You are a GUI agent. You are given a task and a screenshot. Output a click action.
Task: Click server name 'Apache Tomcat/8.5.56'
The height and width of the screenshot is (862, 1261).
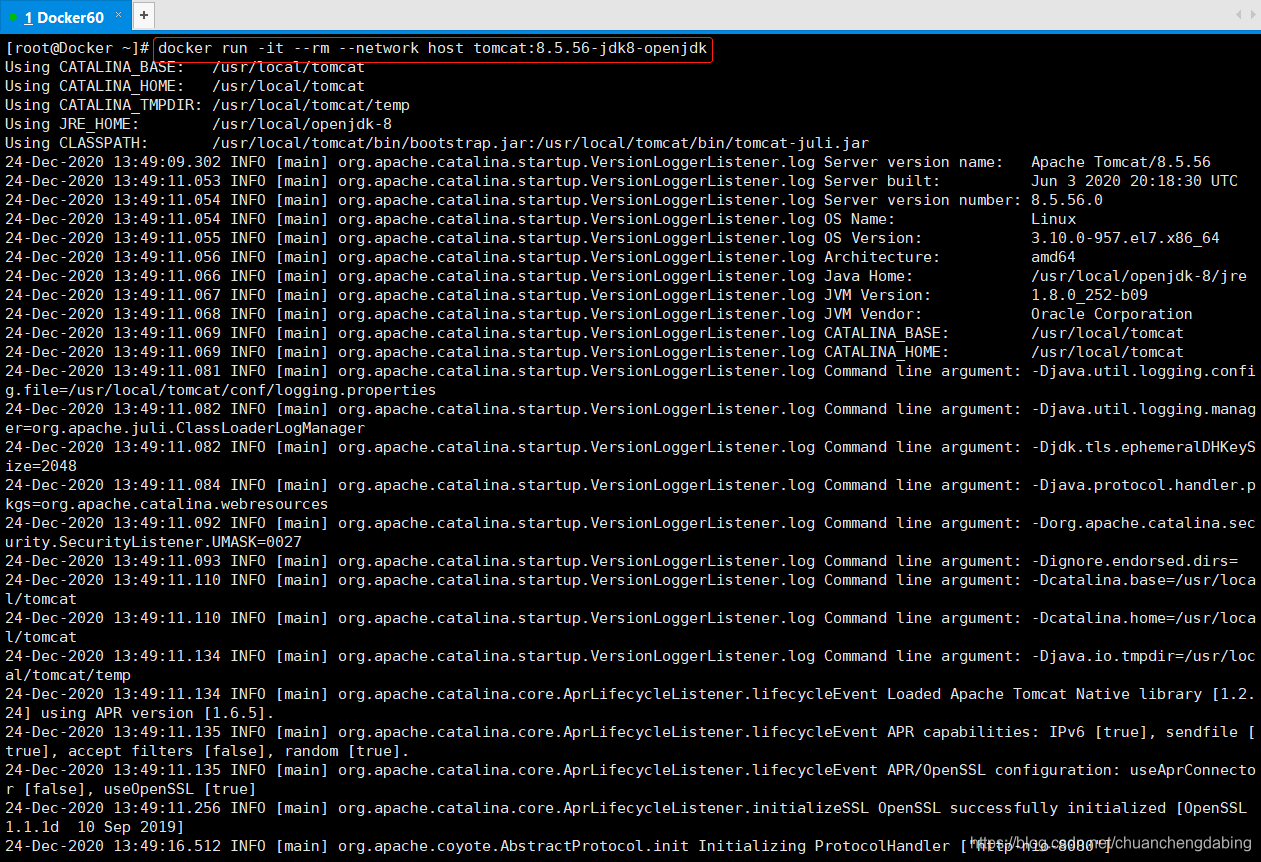point(1121,162)
